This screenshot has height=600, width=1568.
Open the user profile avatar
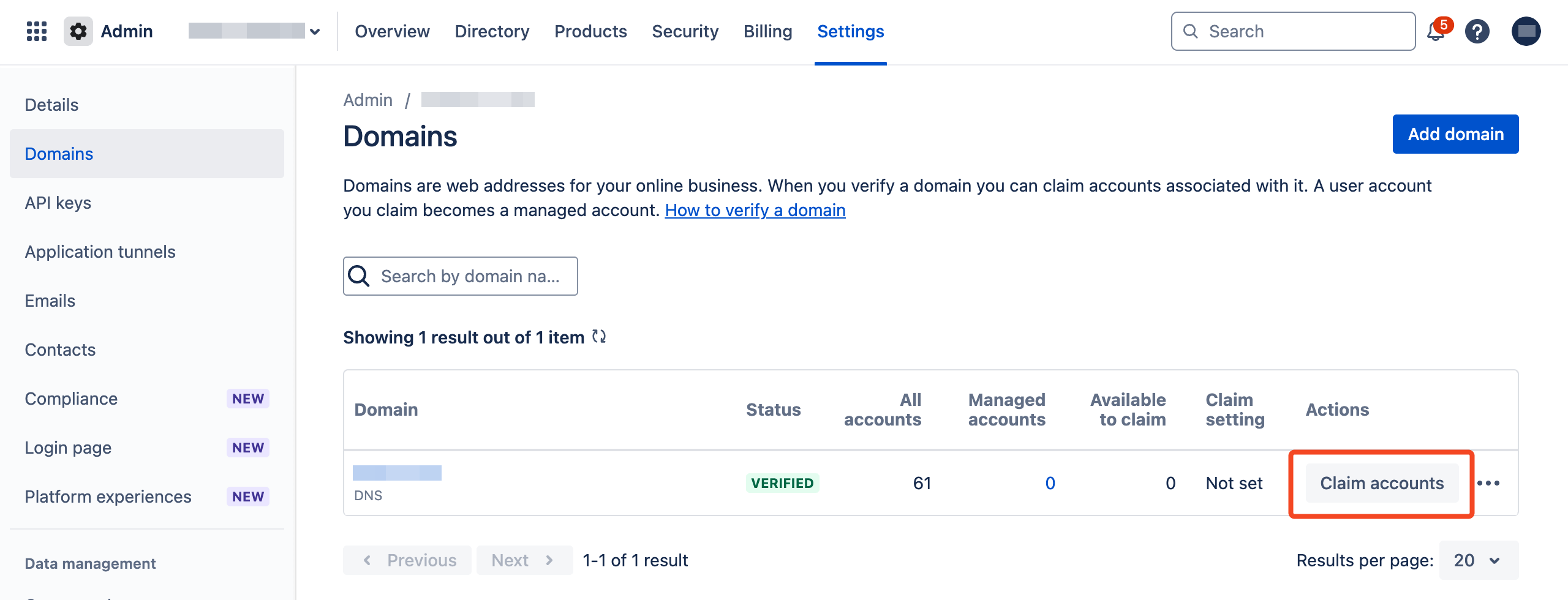click(1526, 31)
